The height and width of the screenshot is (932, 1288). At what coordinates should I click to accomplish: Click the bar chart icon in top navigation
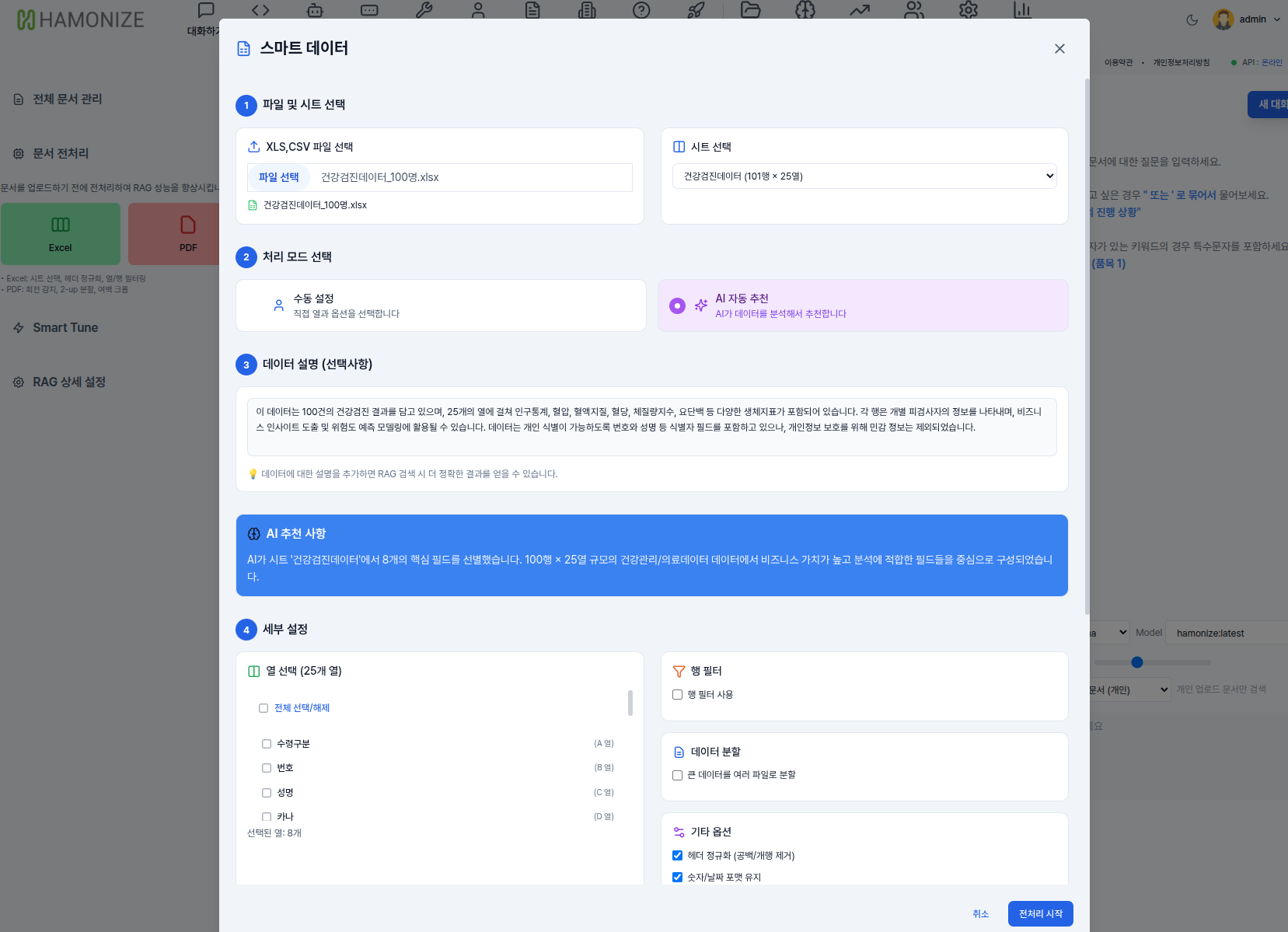tap(1022, 10)
